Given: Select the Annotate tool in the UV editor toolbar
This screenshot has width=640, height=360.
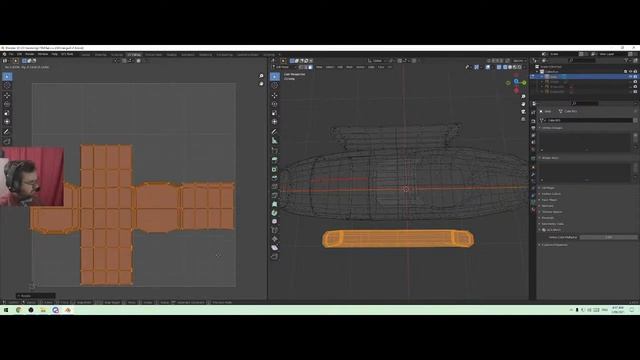Looking at the screenshot, I should pos(7,132).
